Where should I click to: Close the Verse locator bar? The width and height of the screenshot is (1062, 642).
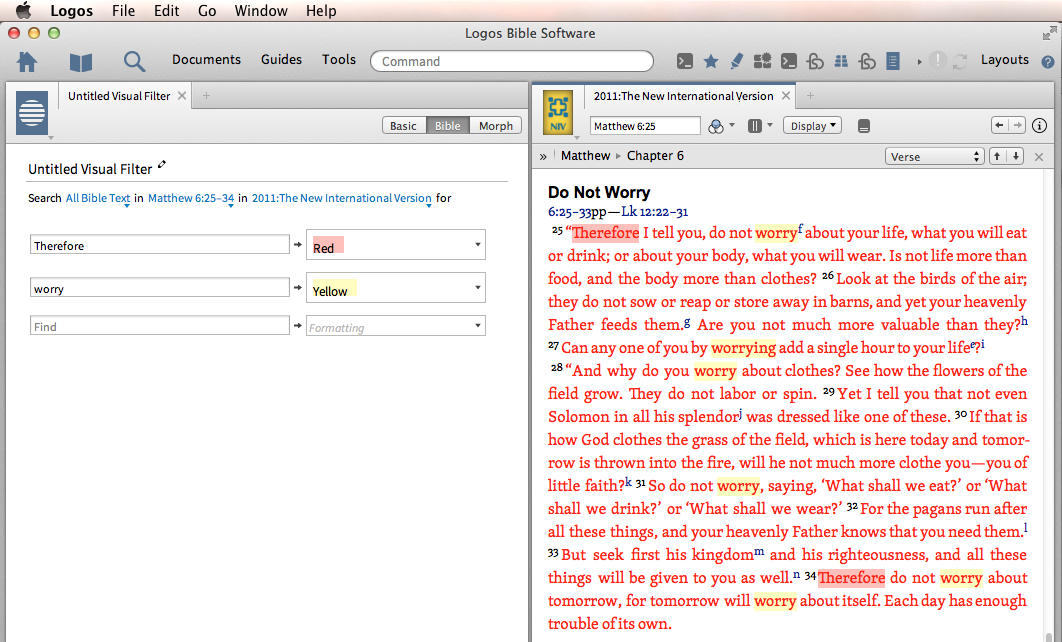pos(1039,156)
